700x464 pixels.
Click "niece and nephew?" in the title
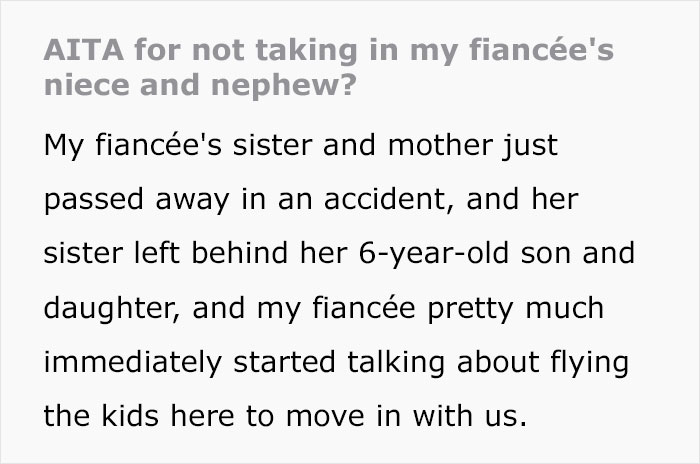tap(200, 85)
